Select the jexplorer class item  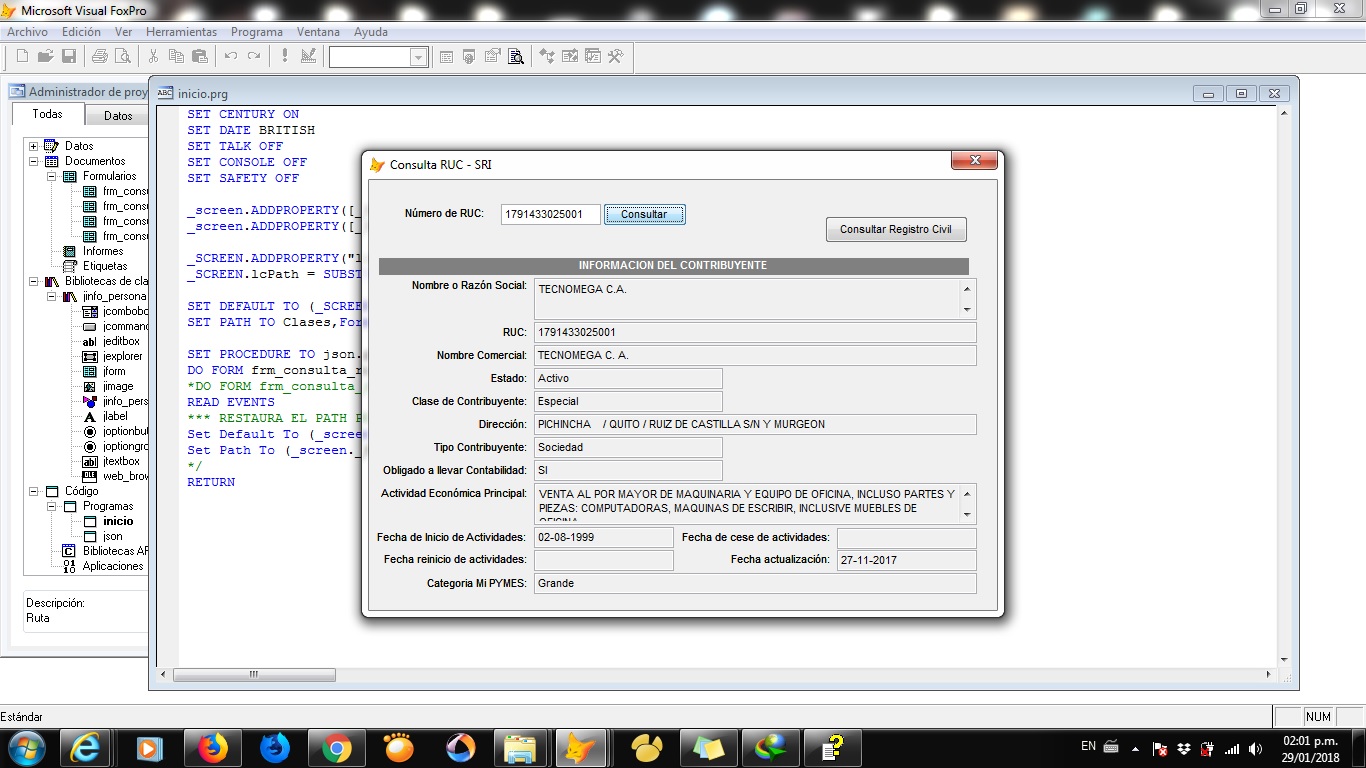(x=122, y=356)
